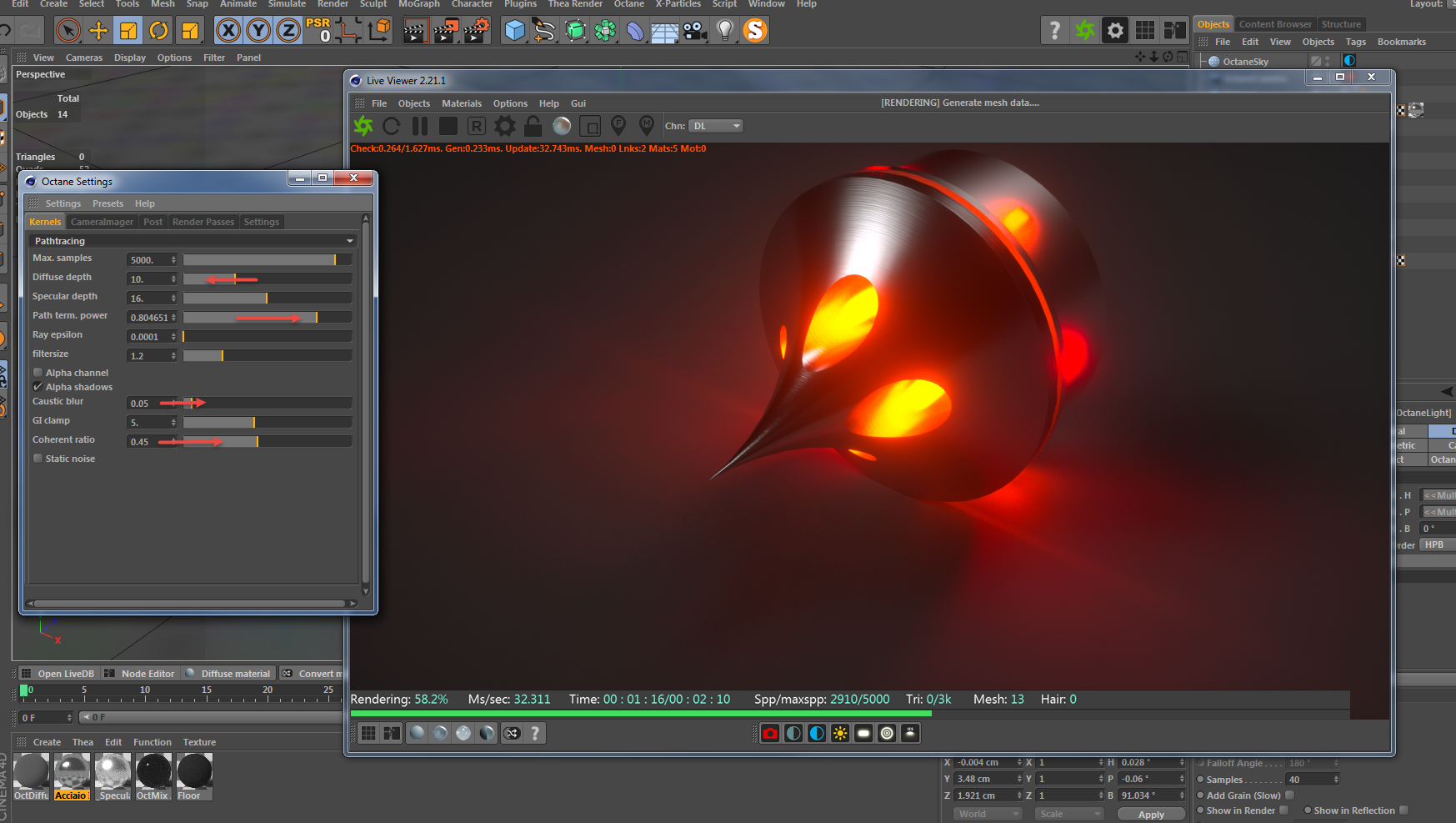This screenshot has height=823, width=1456.
Task: Disable the Alpha shadows checkbox
Action: (38, 387)
